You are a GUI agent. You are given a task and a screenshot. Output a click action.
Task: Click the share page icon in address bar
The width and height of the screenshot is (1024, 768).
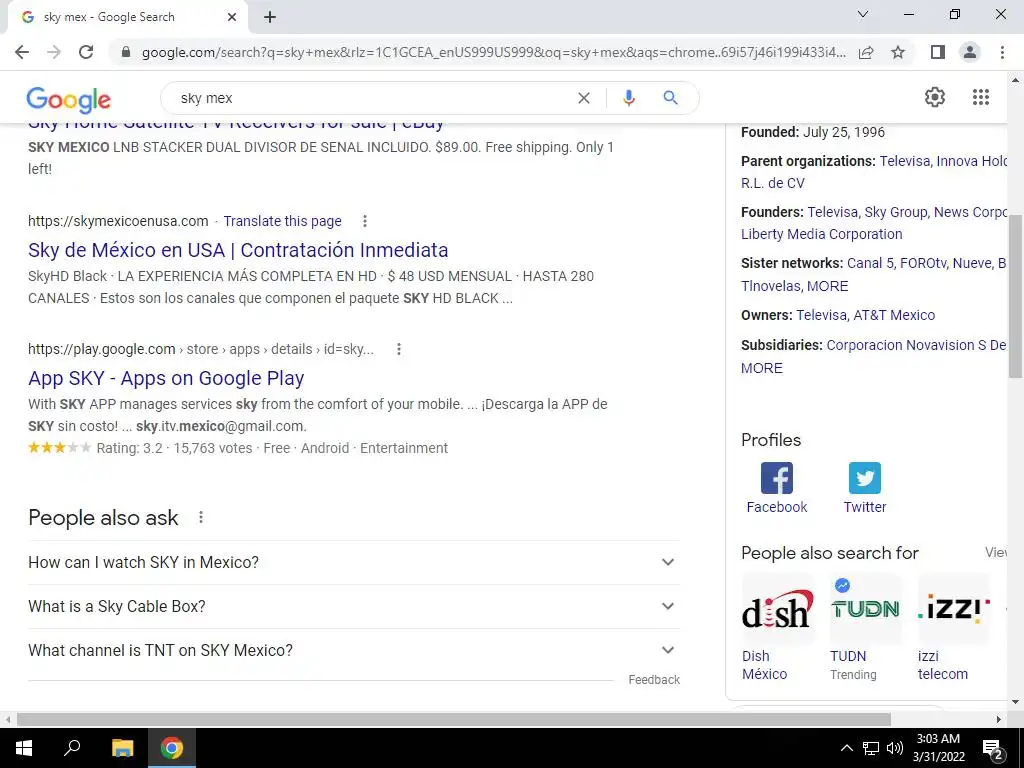click(x=866, y=52)
